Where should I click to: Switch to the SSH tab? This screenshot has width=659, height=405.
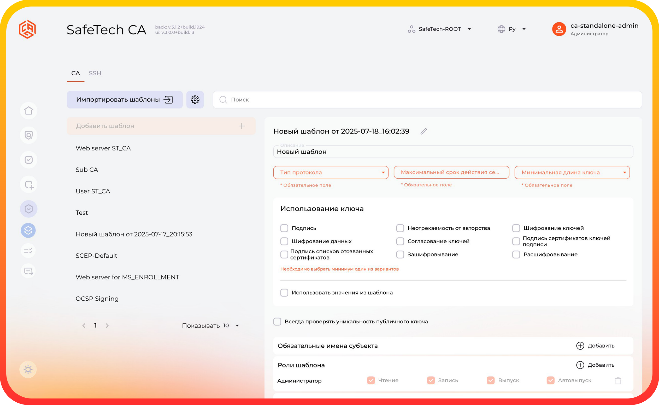95,73
